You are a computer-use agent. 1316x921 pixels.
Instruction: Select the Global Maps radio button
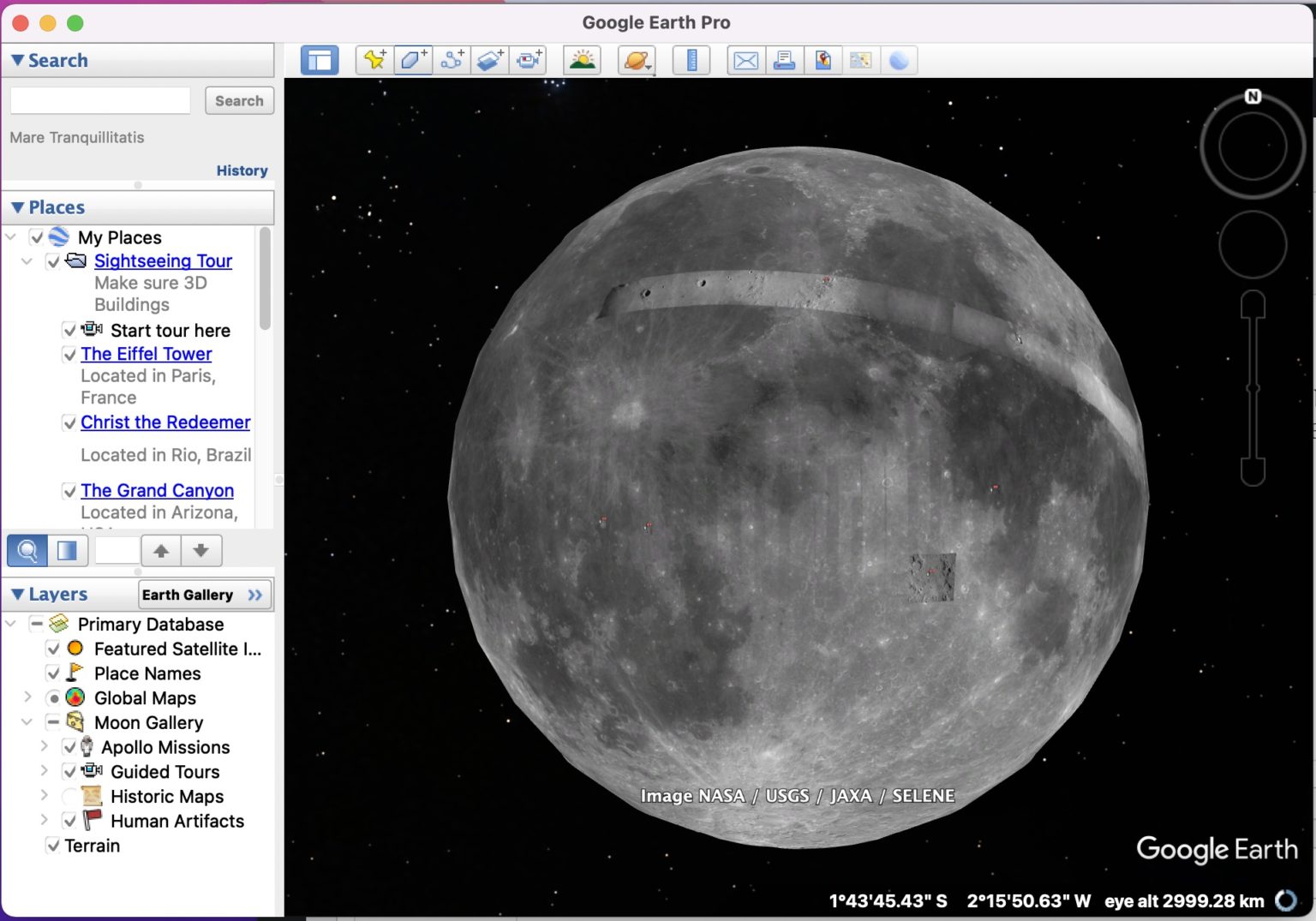(55, 698)
